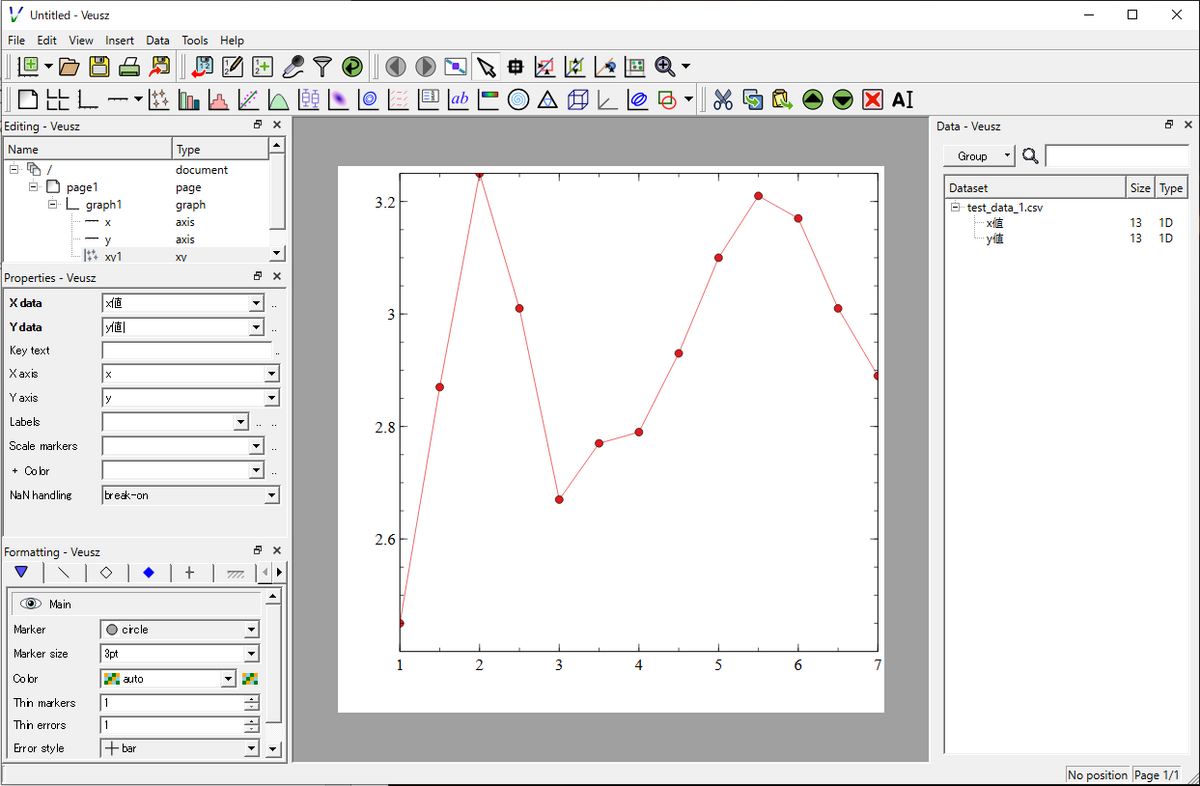
Task: Open the Marker circle dropdown
Action: pos(252,630)
